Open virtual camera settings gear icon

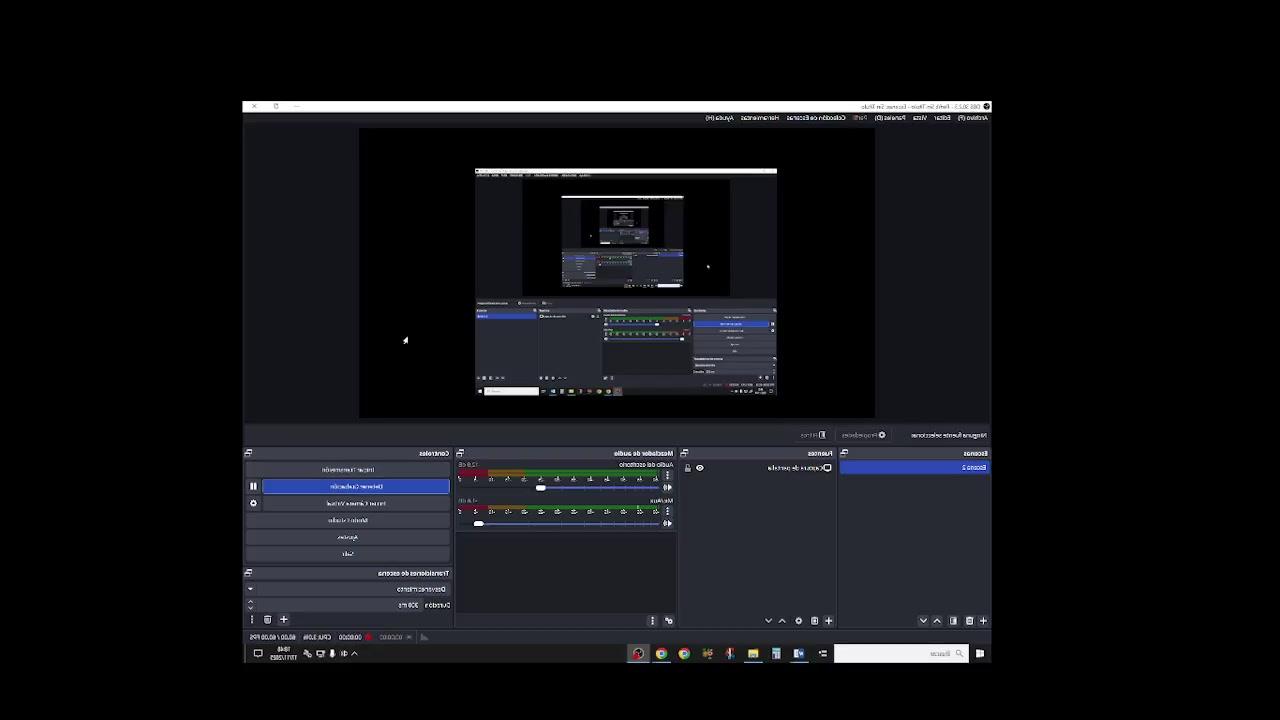(x=253, y=503)
